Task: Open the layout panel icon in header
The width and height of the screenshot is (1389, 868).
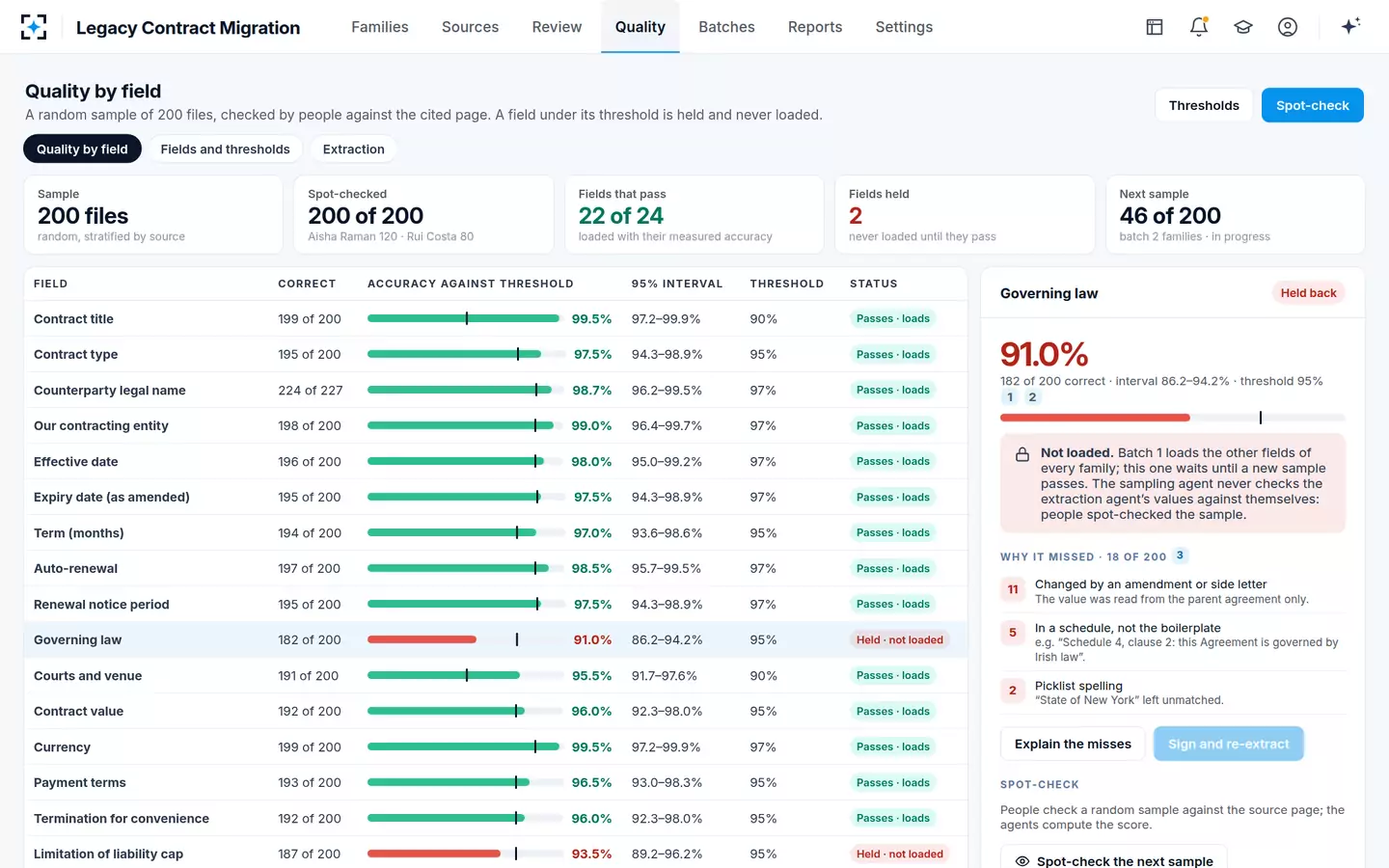Action: click(x=1155, y=27)
